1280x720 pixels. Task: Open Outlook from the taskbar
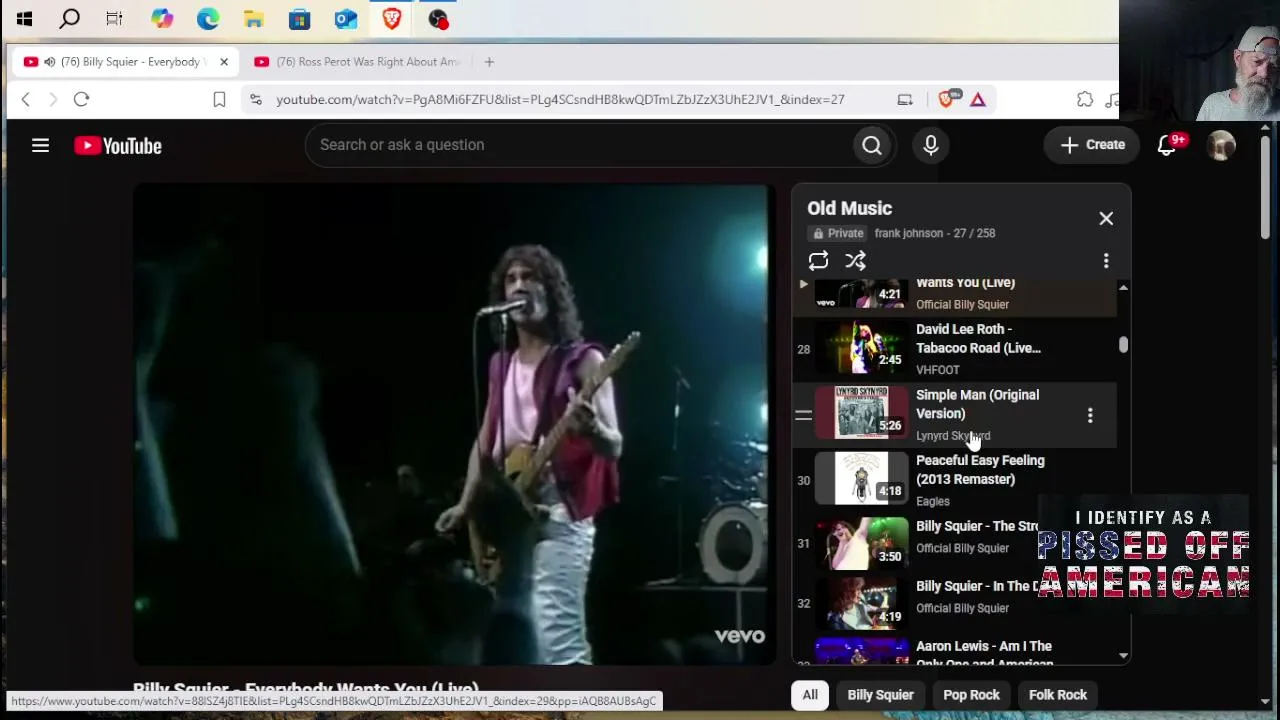(x=346, y=18)
